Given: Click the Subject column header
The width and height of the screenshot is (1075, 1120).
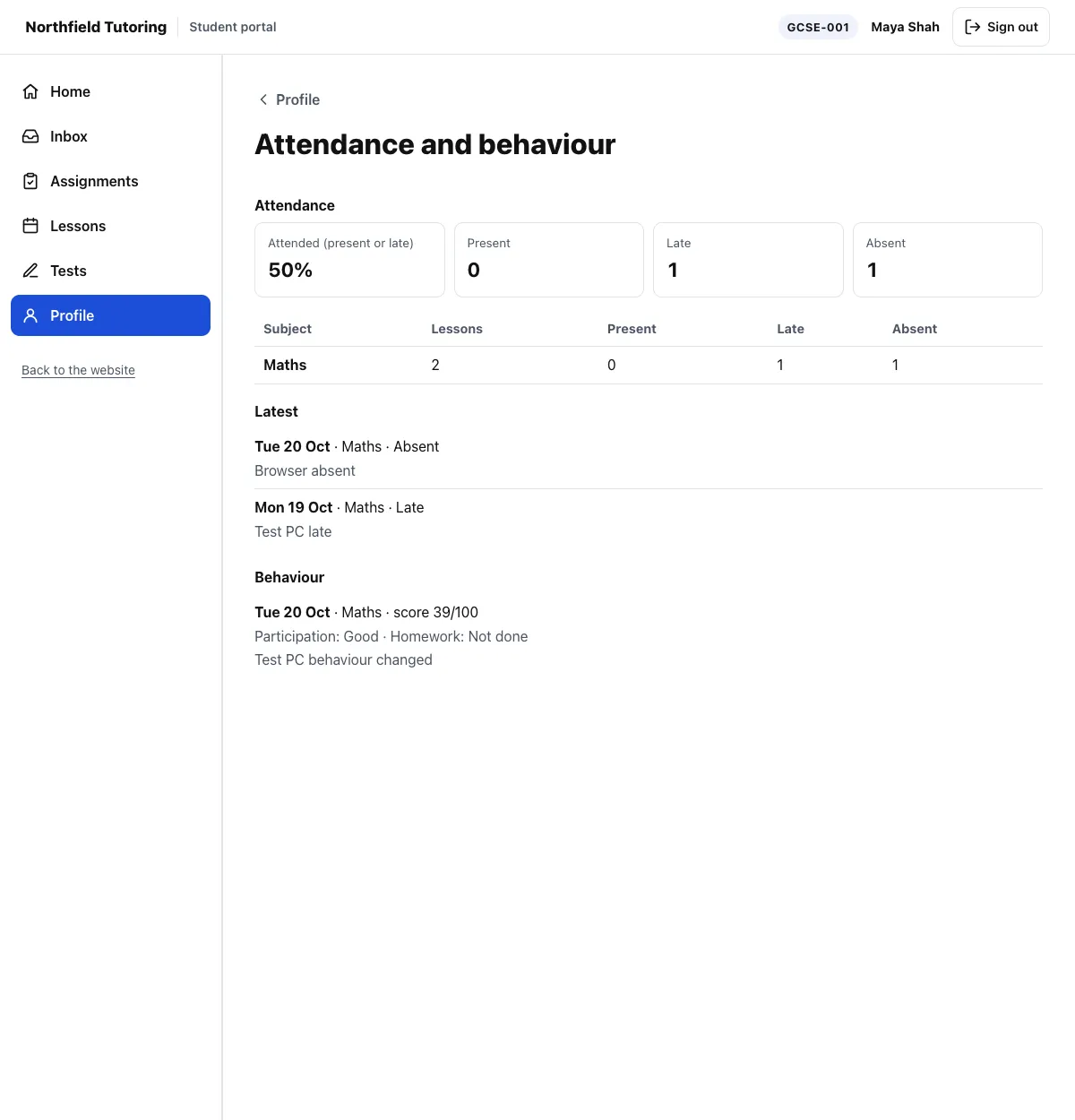Looking at the screenshot, I should [x=288, y=329].
